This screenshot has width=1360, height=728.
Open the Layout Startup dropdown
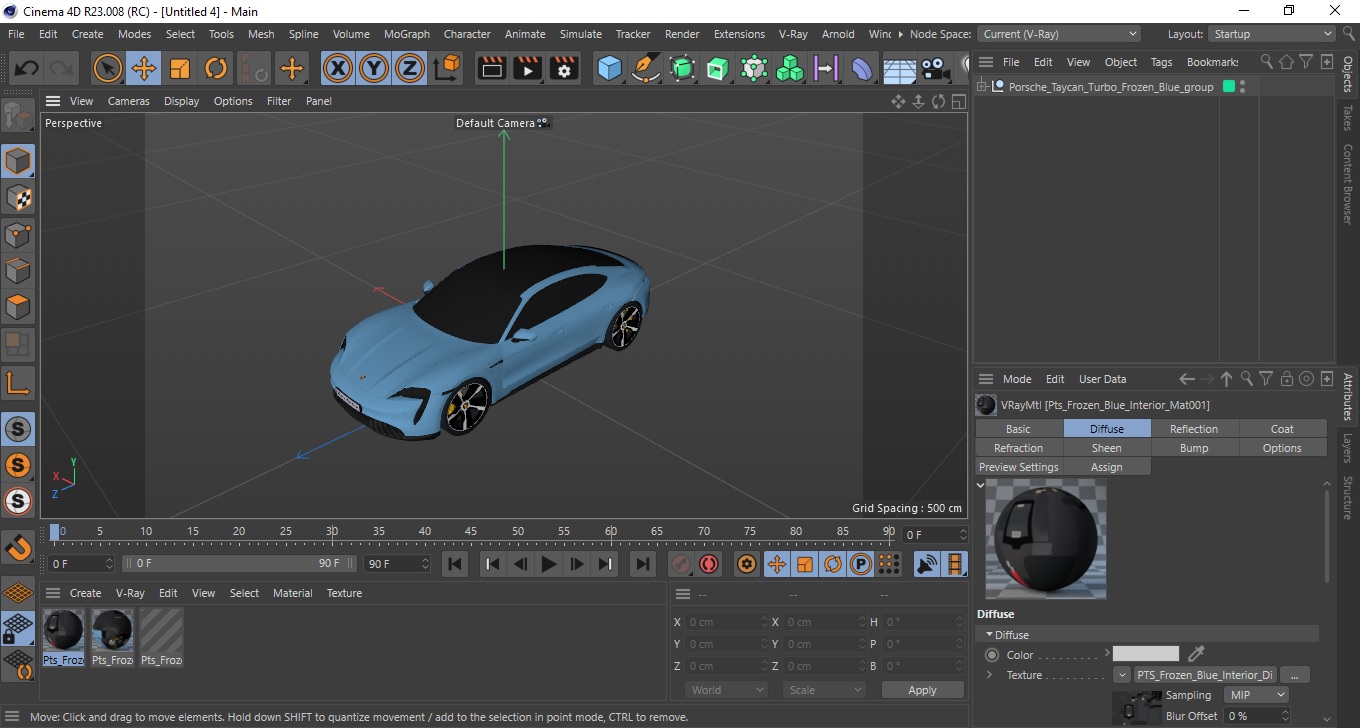1272,34
